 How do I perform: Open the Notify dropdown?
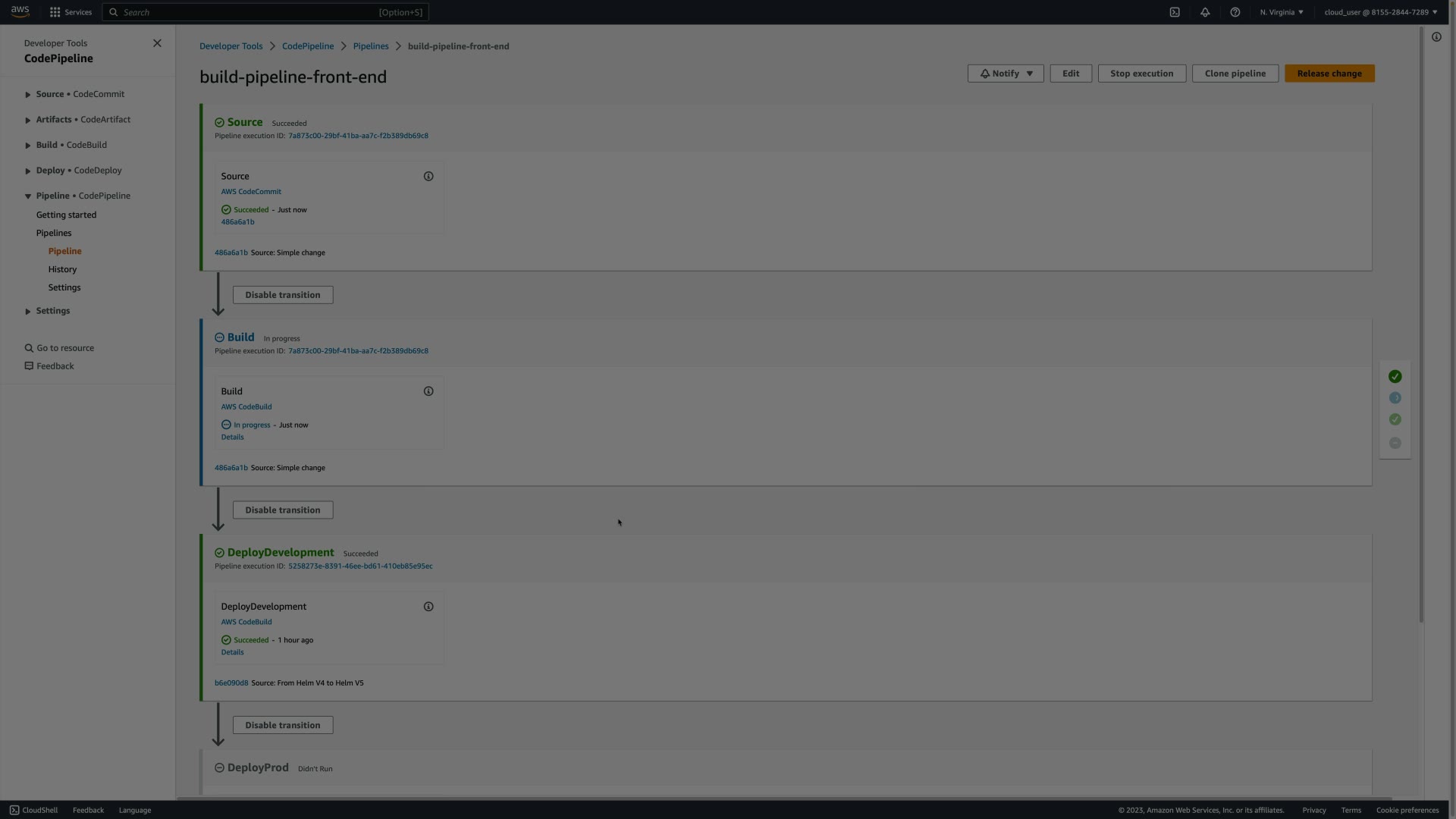click(x=1006, y=74)
